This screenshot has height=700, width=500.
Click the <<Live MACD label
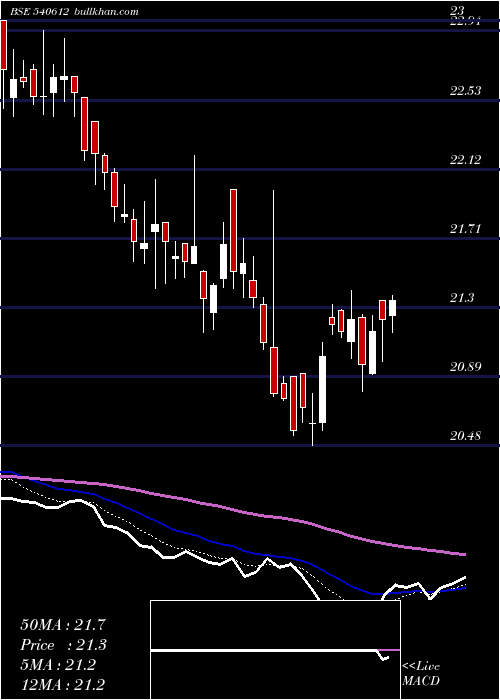(x=421, y=674)
